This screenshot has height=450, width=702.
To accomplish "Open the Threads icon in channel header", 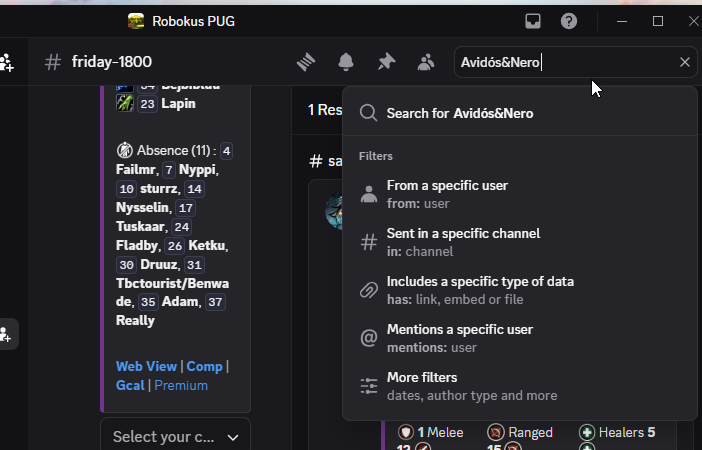I will (306, 62).
